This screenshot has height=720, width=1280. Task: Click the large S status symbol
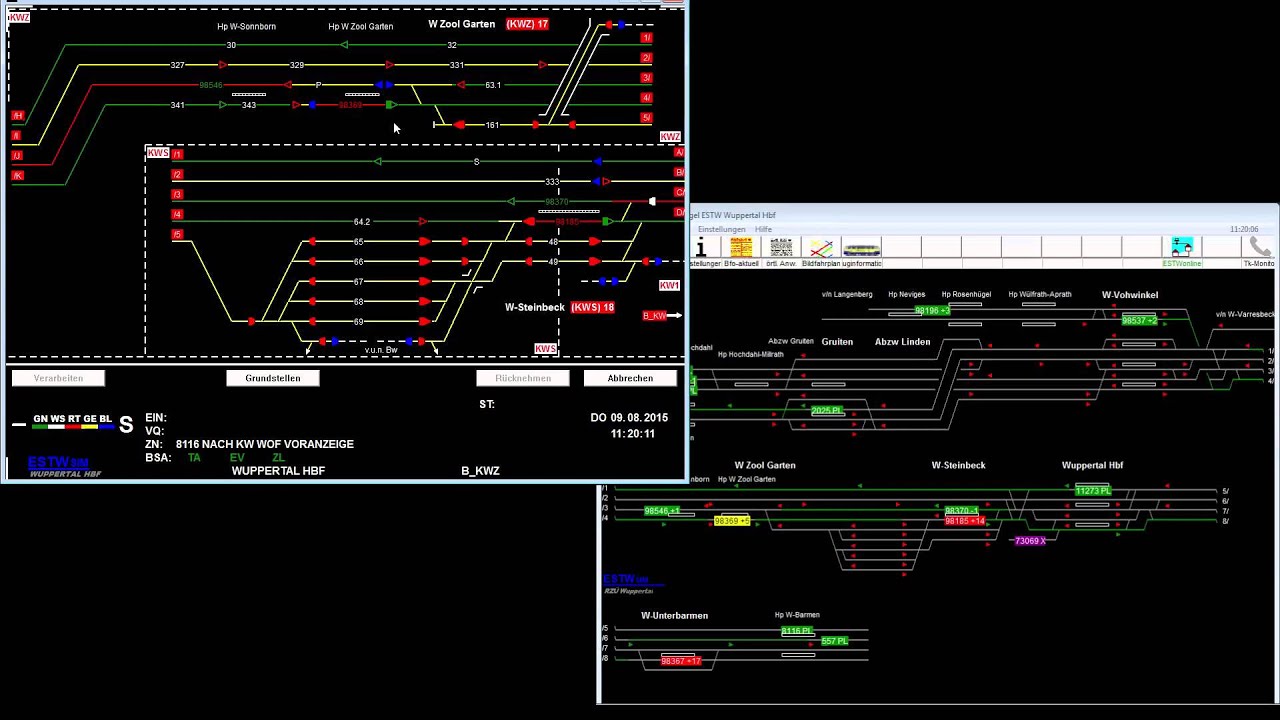126,424
